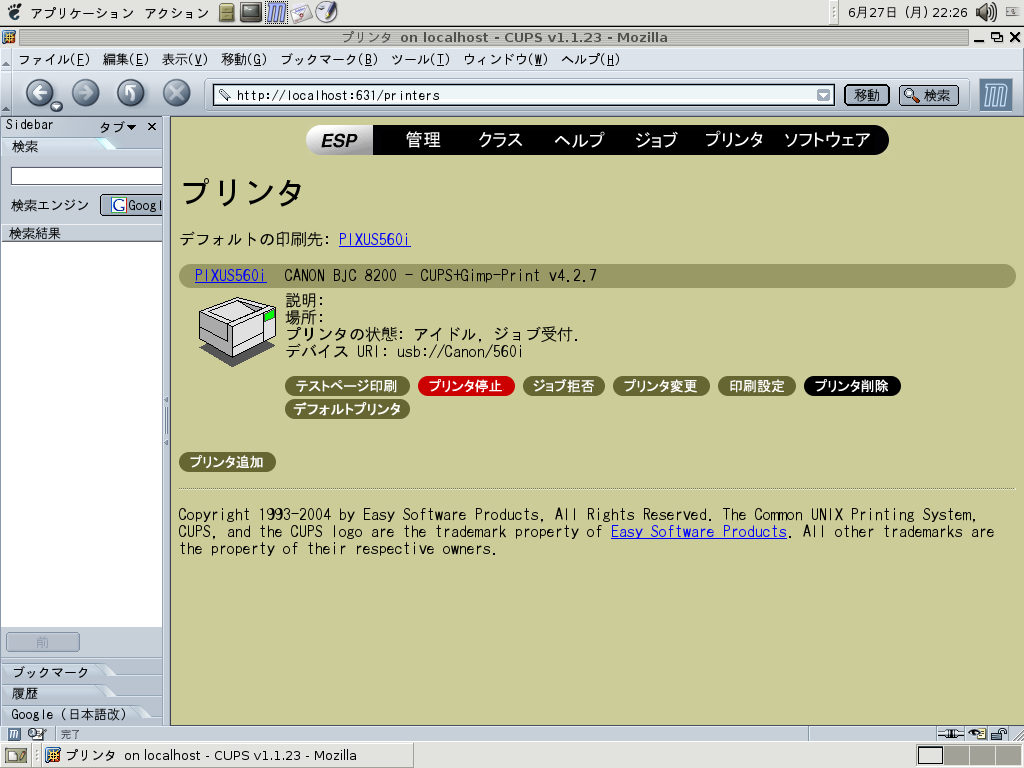Click the online/offline connection icon in status bar

coord(950,734)
